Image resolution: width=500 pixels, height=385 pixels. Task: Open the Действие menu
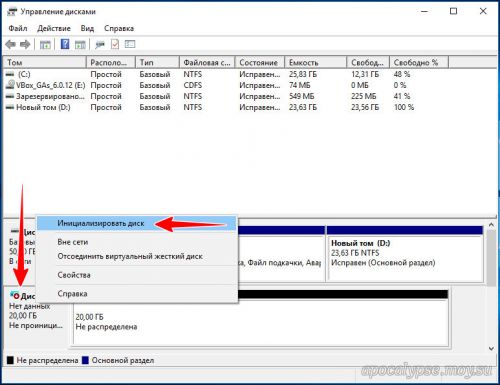pyautogui.click(x=54, y=28)
